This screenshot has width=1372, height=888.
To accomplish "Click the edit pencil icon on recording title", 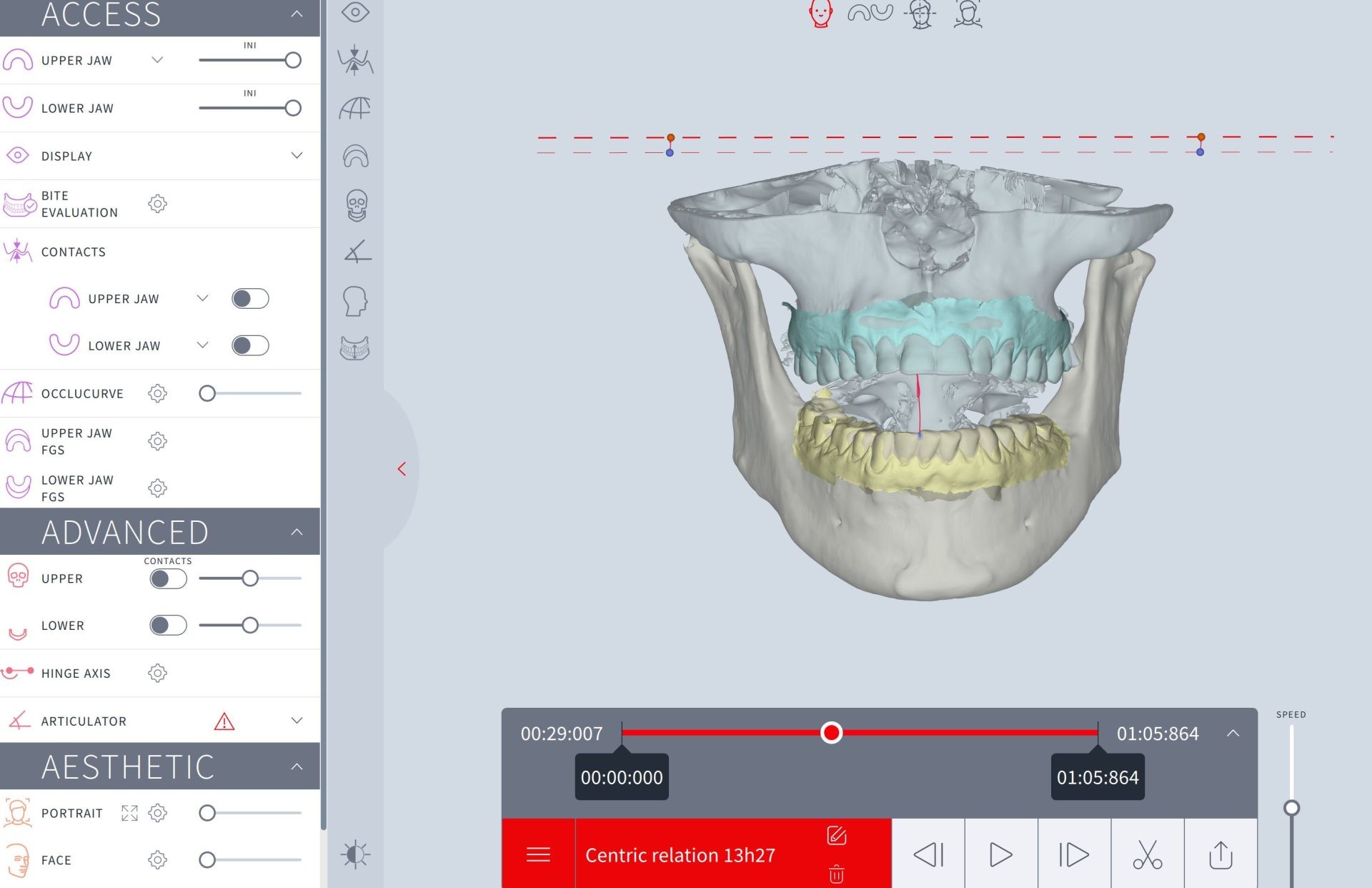I will [x=836, y=835].
